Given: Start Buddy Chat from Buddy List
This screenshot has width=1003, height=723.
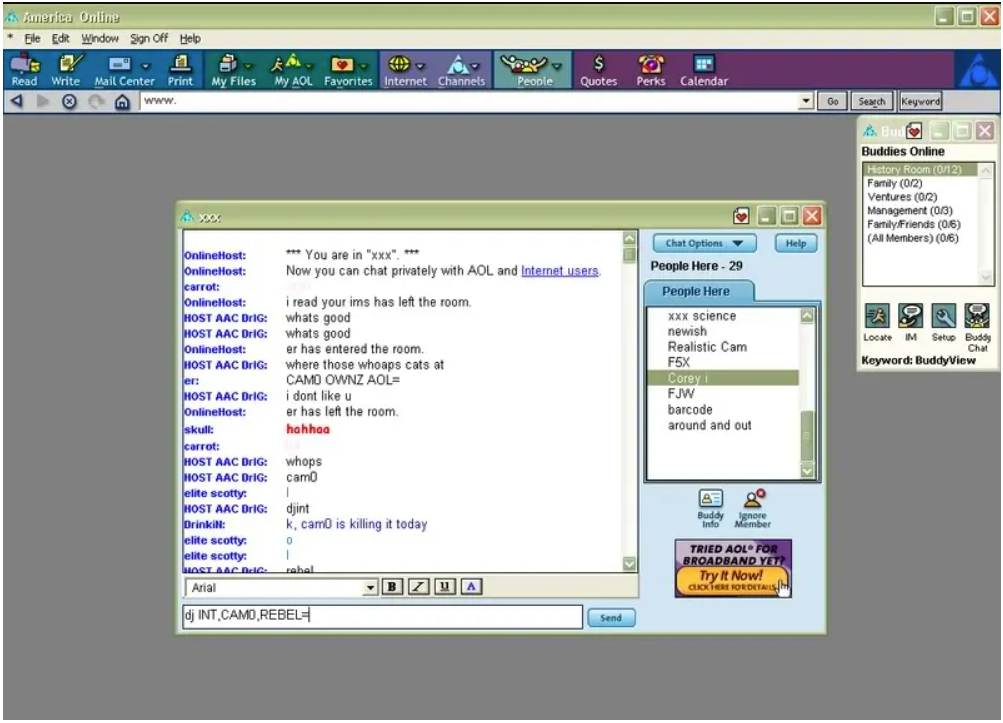Looking at the screenshot, I should coord(977,328).
